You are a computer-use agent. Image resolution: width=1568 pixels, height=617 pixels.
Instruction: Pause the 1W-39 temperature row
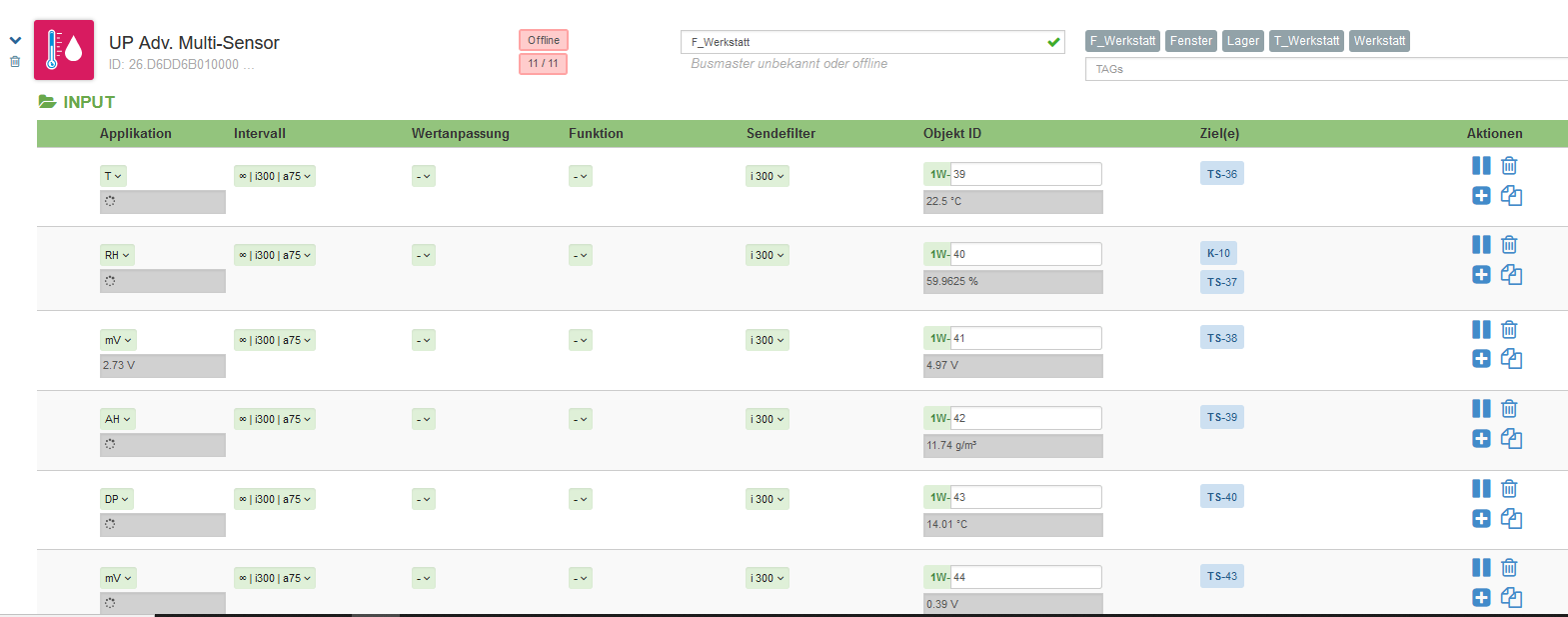point(1481,166)
